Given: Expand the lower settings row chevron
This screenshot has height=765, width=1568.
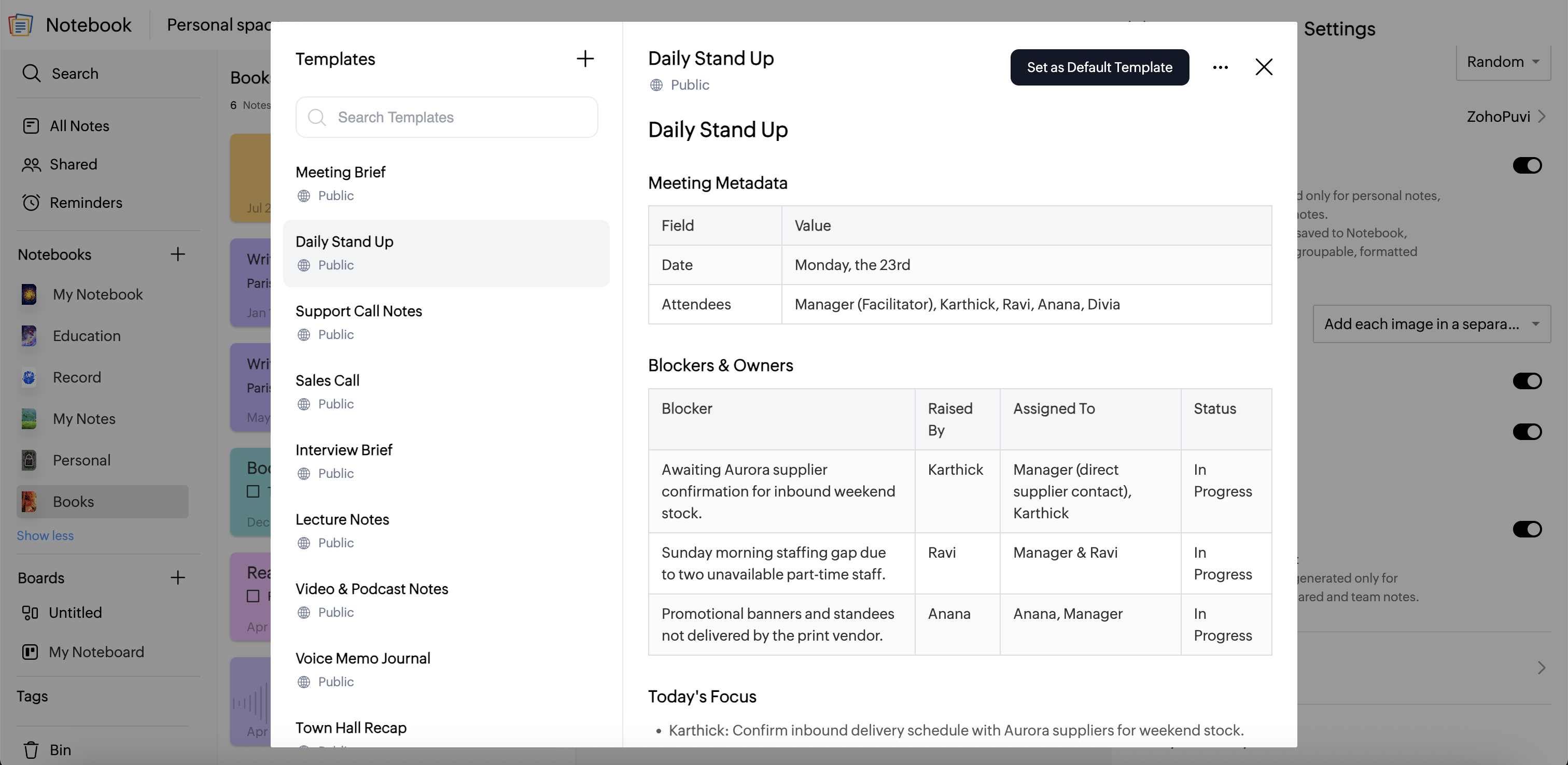Looking at the screenshot, I should coord(1541,668).
